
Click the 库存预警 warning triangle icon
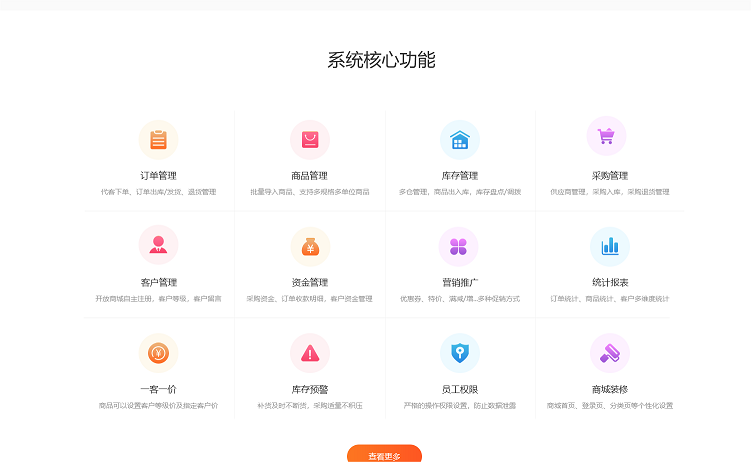(x=310, y=353)
